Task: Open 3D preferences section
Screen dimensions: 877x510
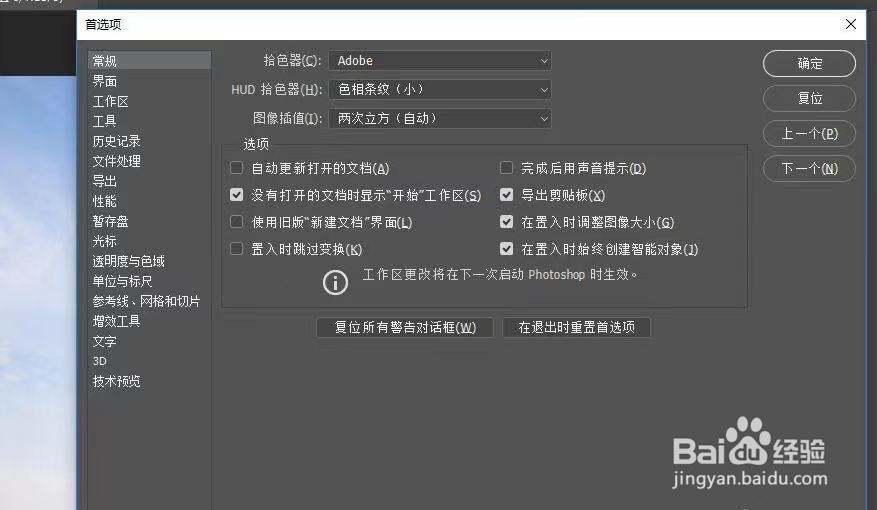Action: tap(100, 361)
